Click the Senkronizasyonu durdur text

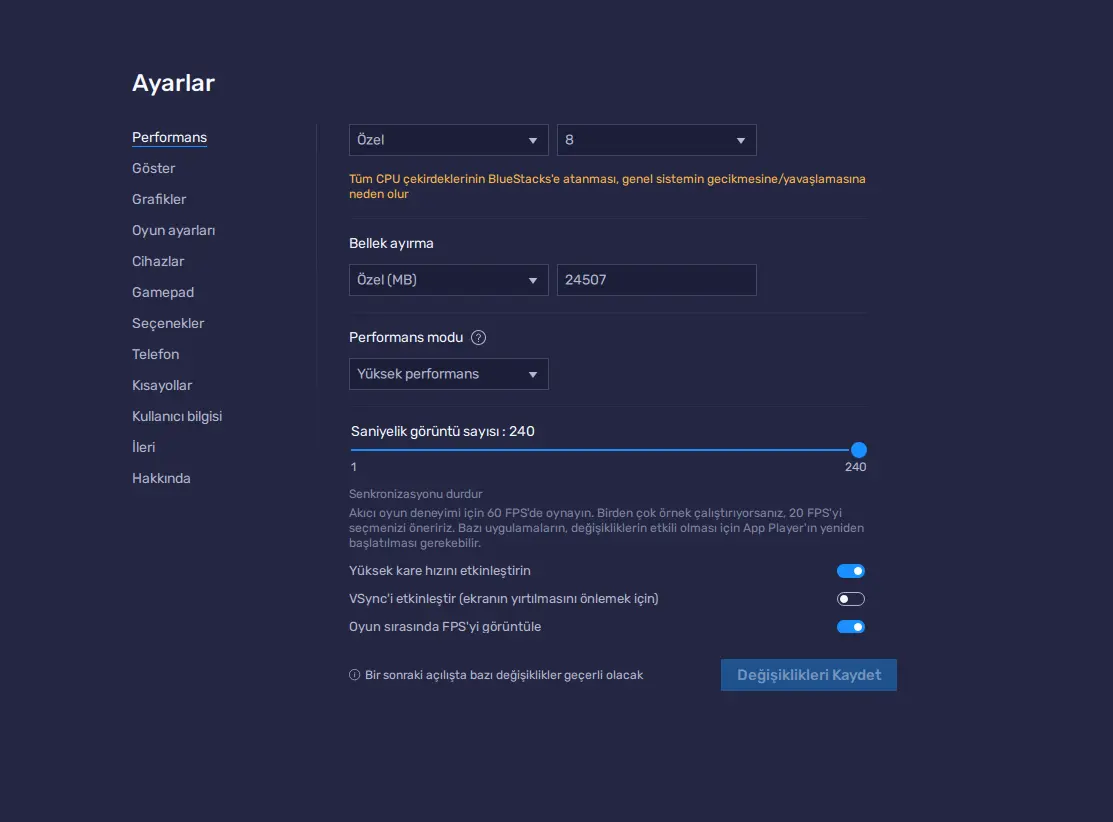coord(415,494)
